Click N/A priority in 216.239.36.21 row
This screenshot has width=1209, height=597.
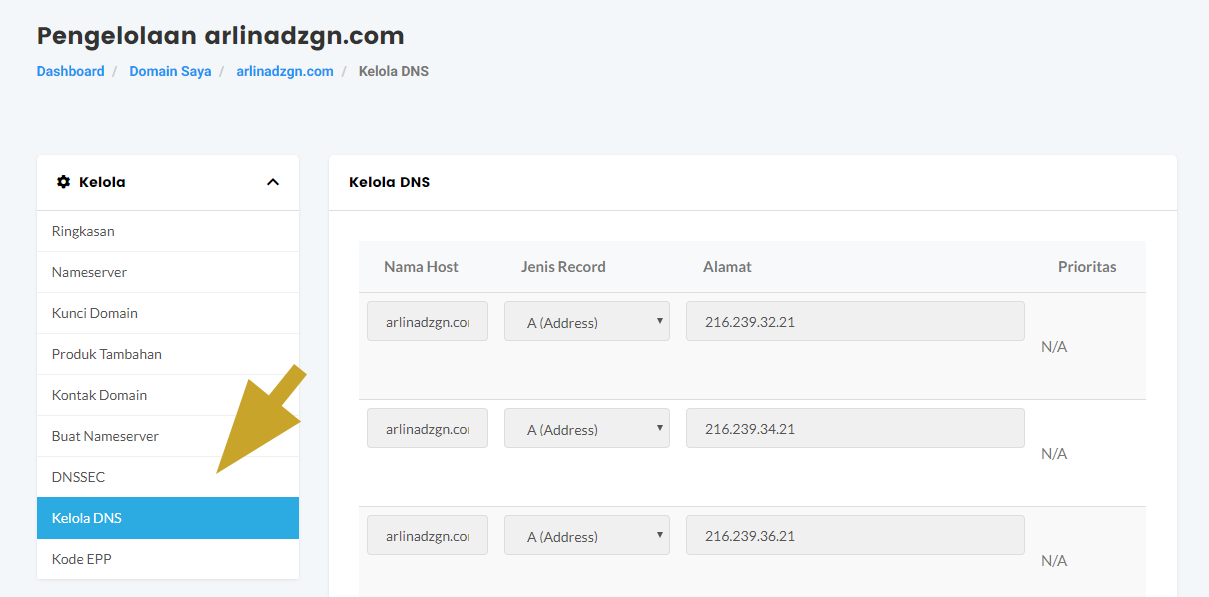pos(1054,561)
